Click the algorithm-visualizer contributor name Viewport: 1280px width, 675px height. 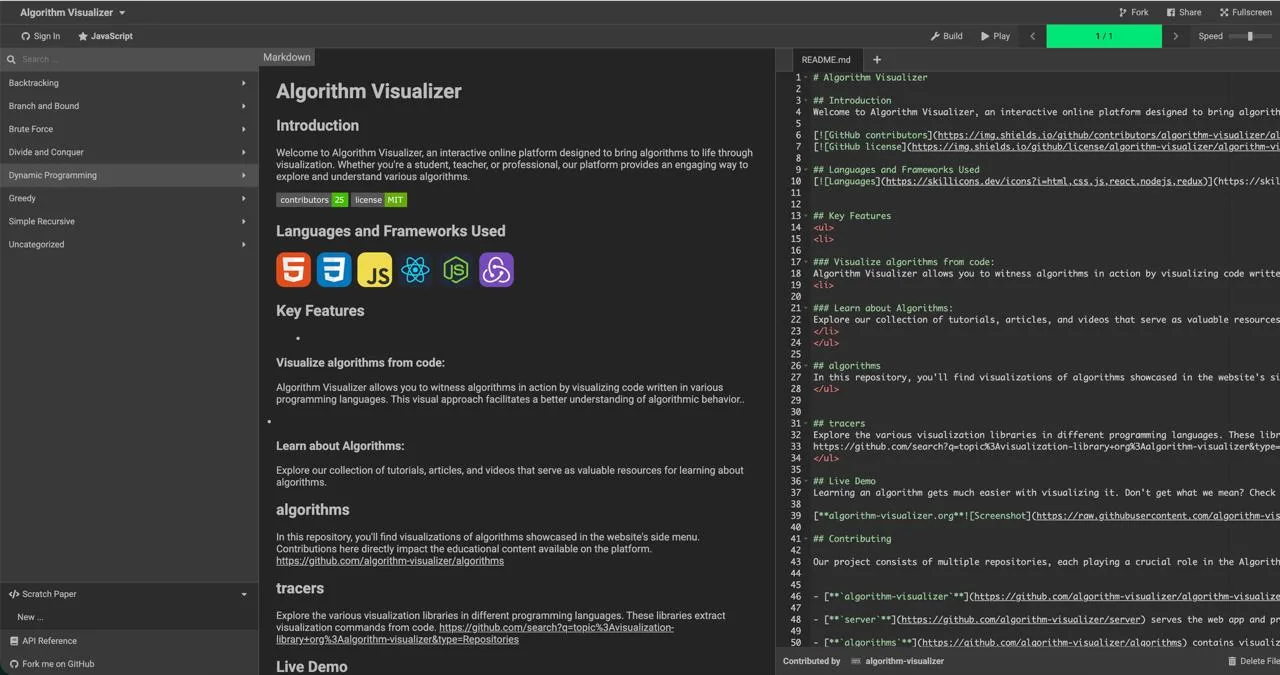point(904,661)
